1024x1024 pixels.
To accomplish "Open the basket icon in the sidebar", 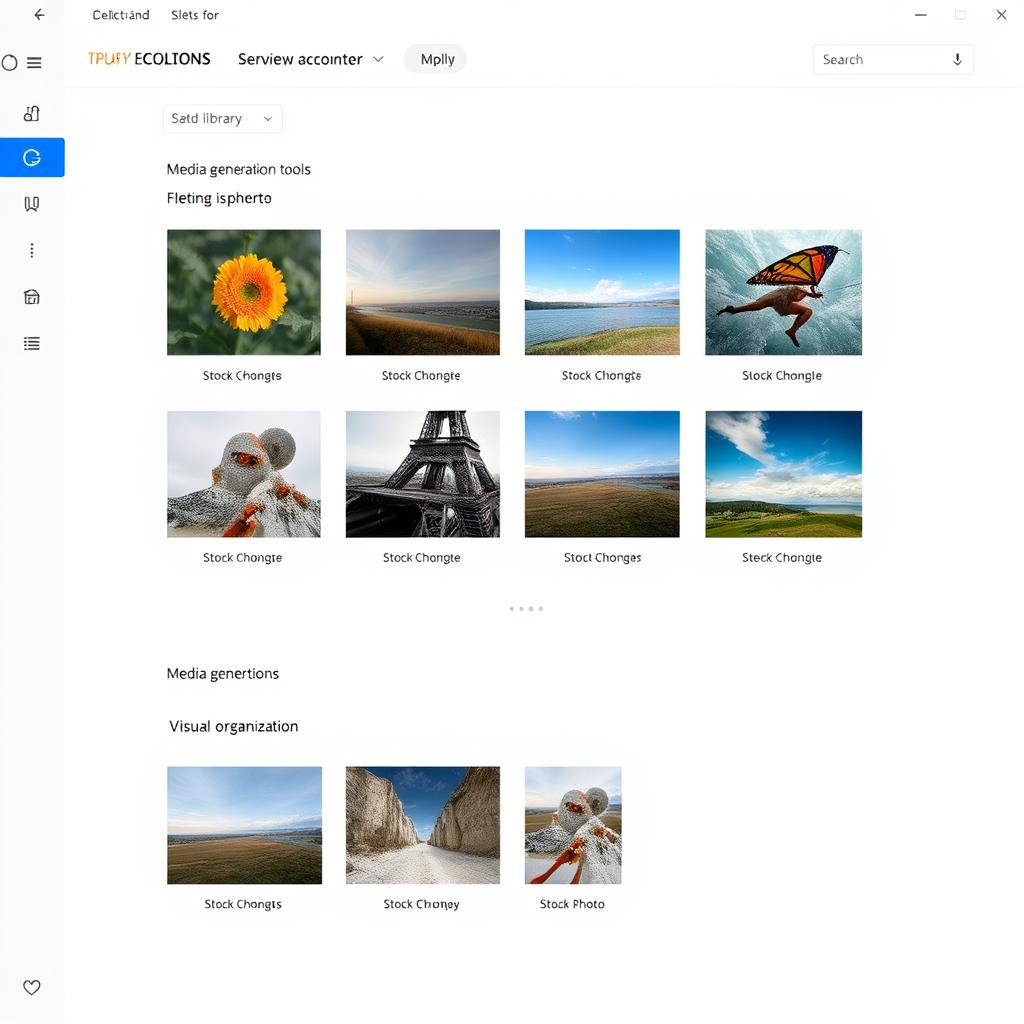I will tap(31, 296).
